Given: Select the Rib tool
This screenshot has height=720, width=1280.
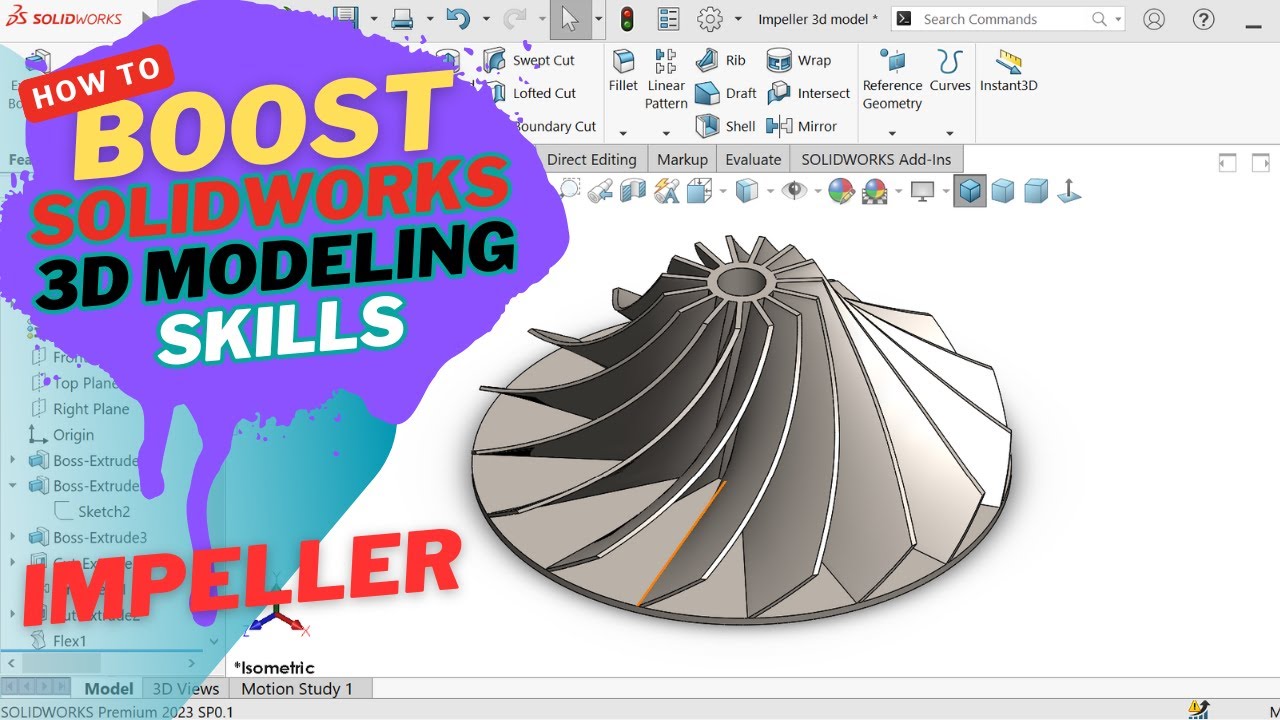Looking at the screenshot, I should click(x=721, y=60).
